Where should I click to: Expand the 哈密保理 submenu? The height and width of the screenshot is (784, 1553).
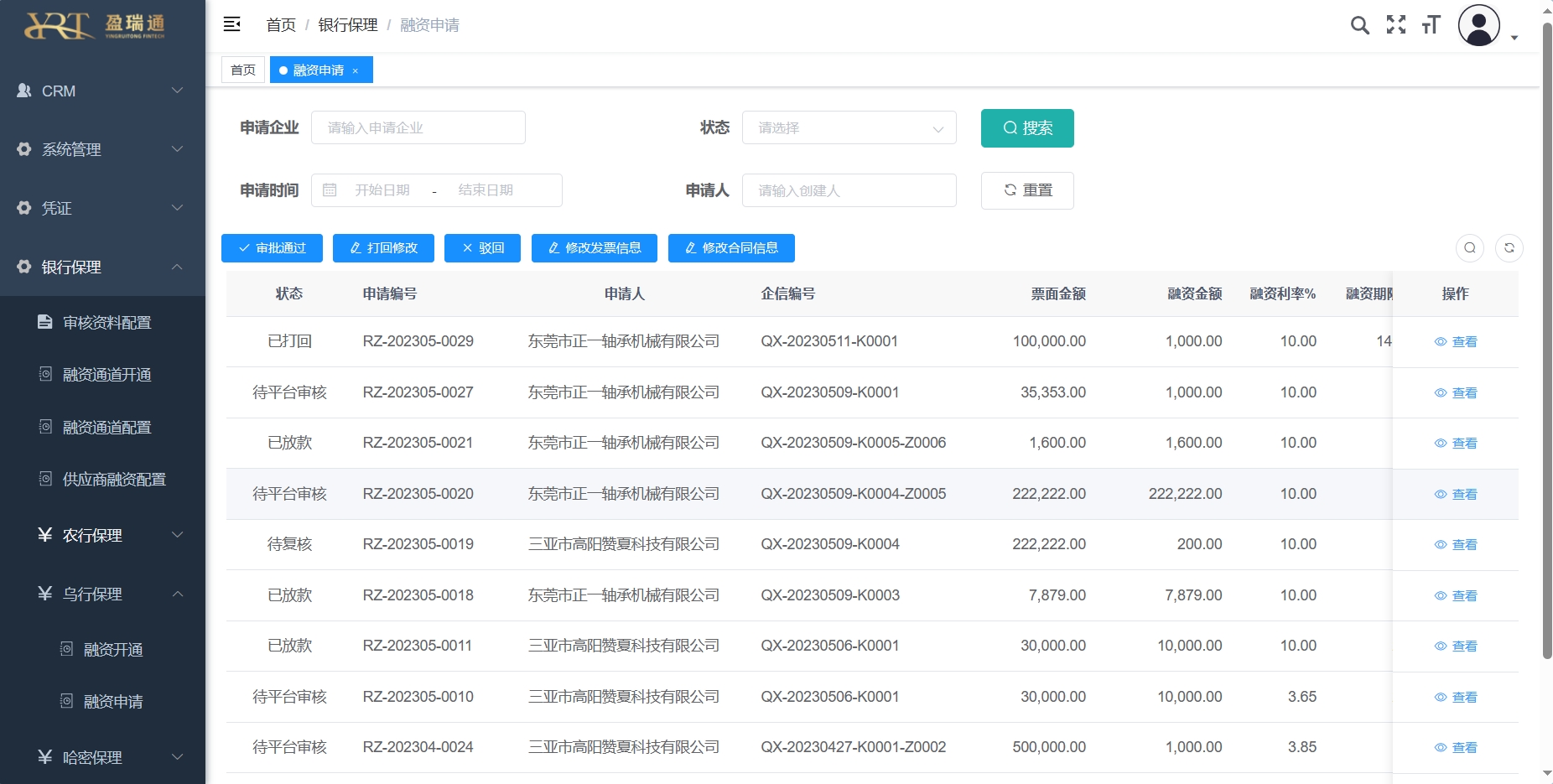(x=102, y=757)
